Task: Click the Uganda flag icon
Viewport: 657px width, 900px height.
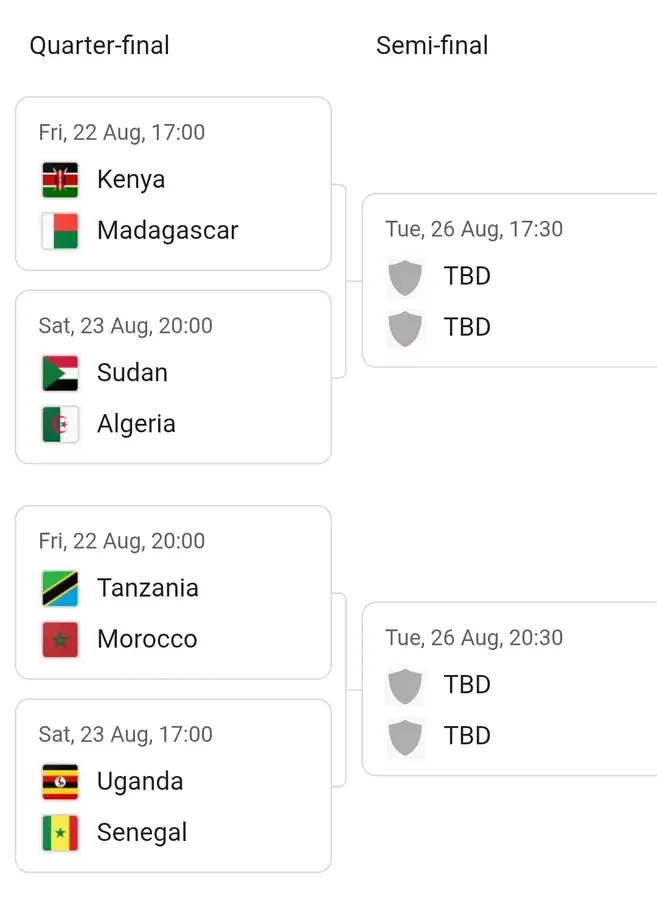Action: pos(60,782)
